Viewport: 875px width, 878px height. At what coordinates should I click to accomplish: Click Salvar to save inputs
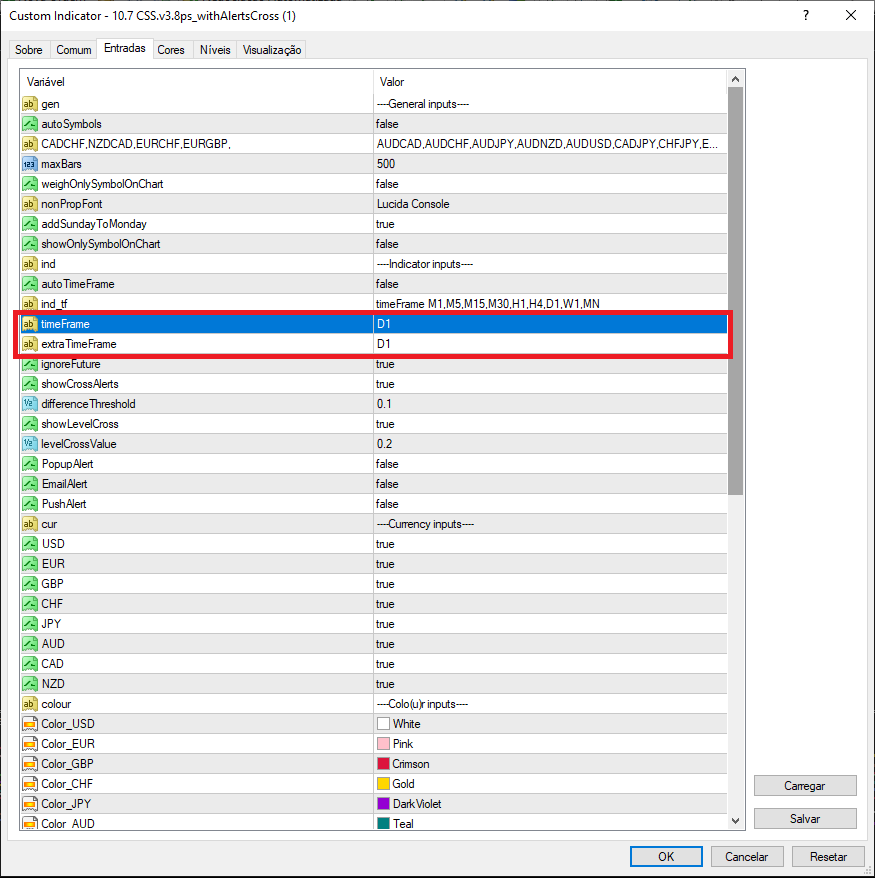pos(805,819)
